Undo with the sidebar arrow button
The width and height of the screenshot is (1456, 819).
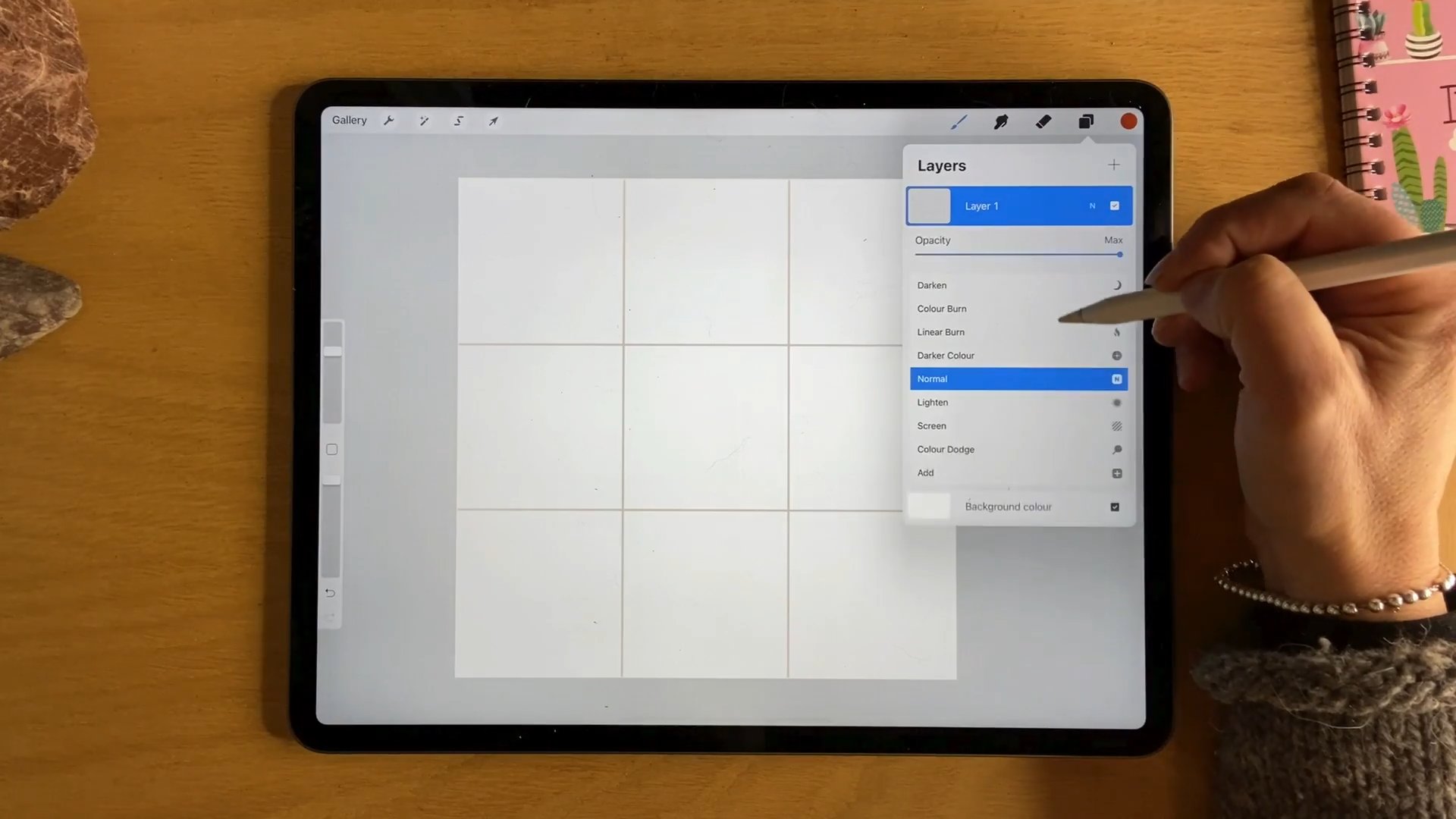[x=330, y=593]
